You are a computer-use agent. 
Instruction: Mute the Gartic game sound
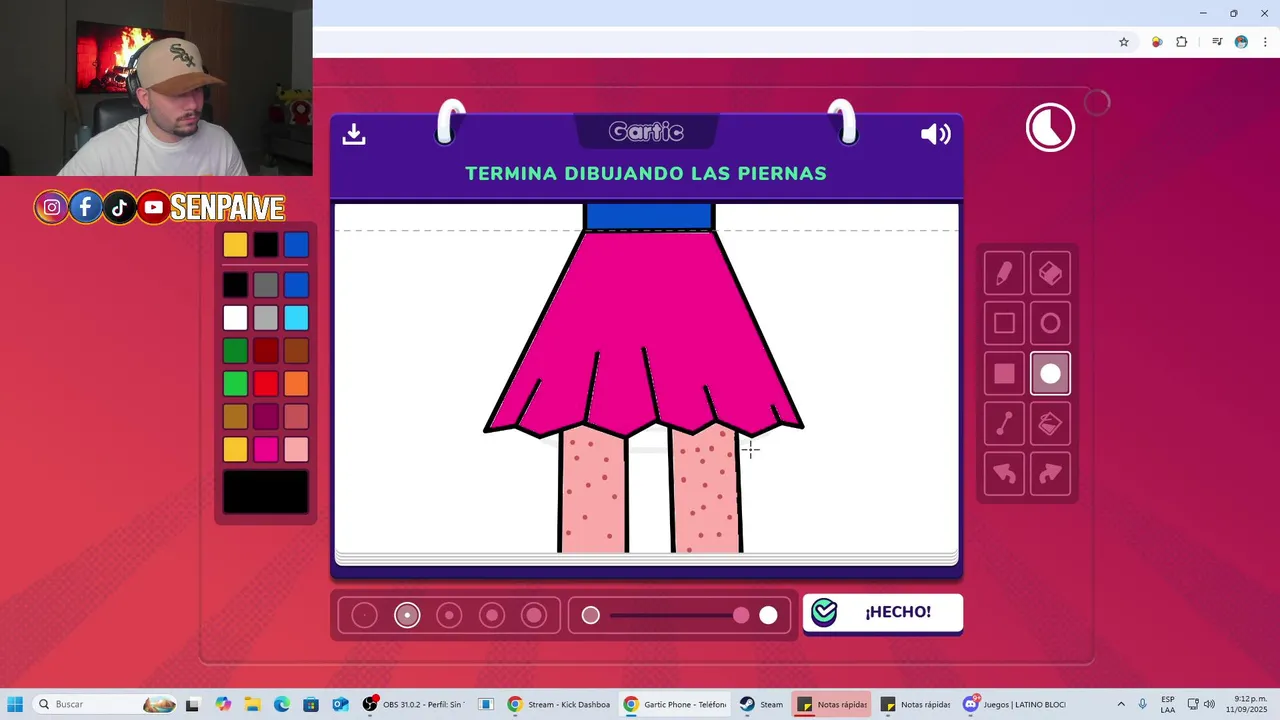[935, 134]
